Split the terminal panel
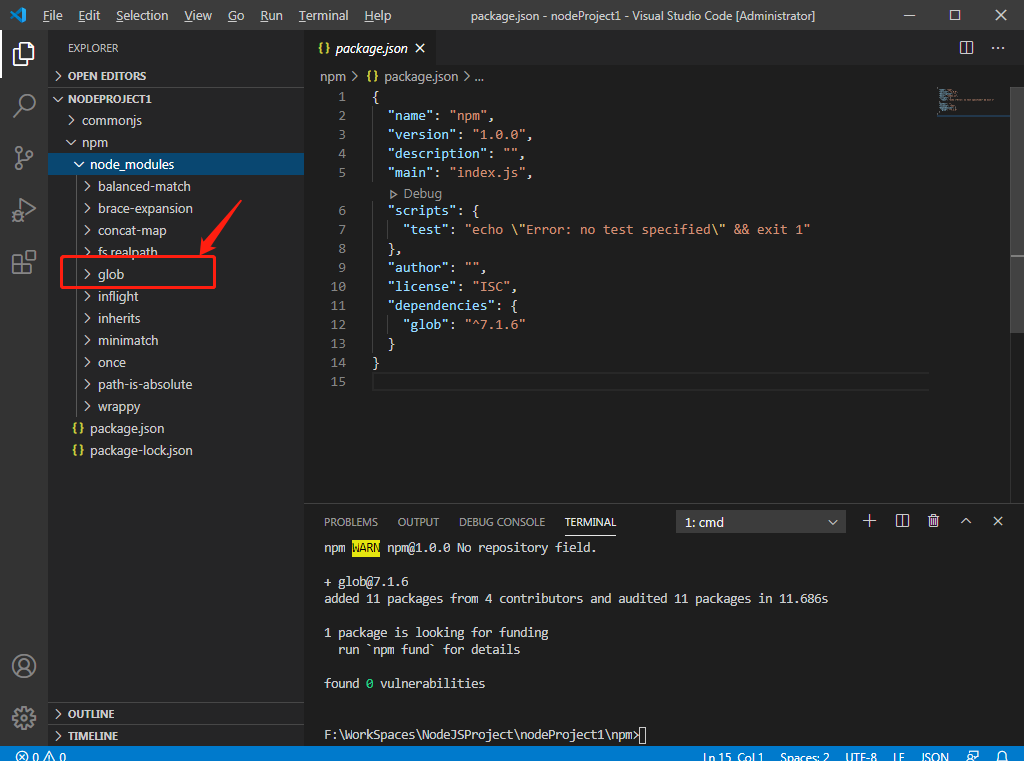1024x761 pixels. (903, 521)
